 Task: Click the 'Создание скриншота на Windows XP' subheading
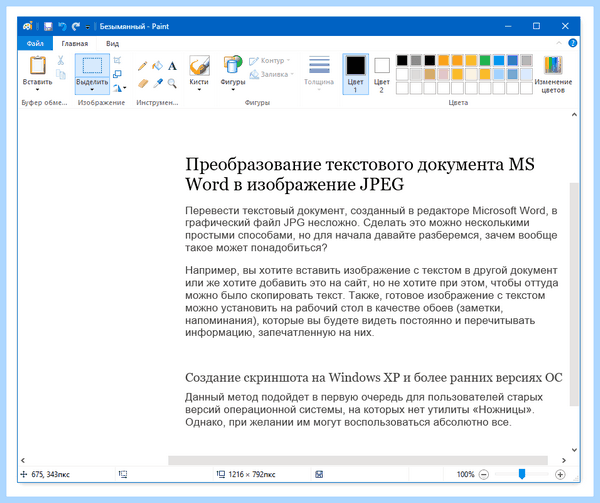coord(292,378)
